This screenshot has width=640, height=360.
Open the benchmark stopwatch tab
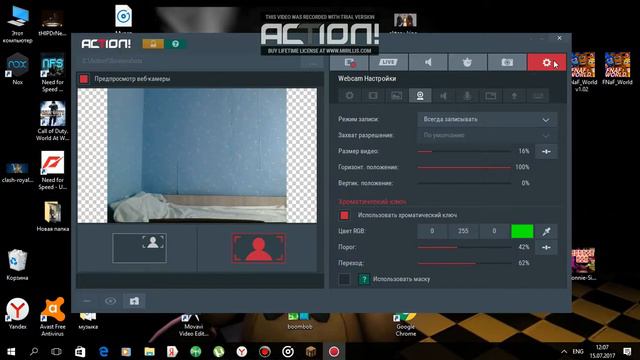(467, 62)
